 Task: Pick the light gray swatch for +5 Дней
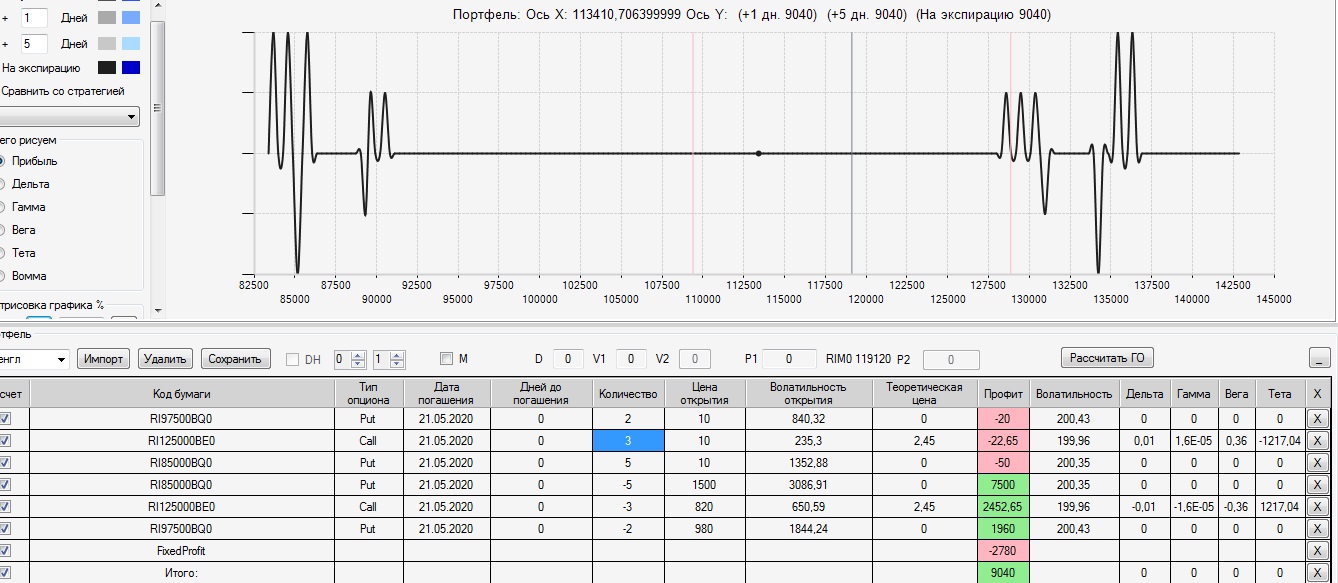[107, 44]
